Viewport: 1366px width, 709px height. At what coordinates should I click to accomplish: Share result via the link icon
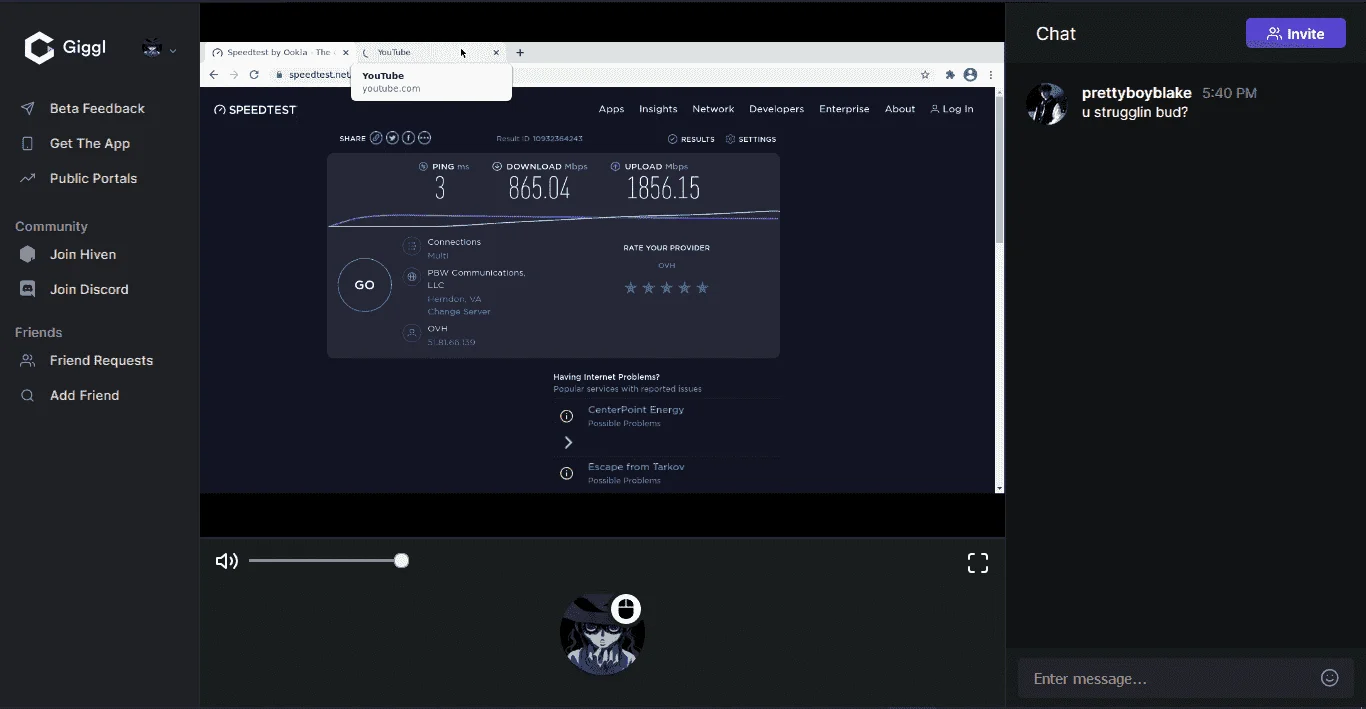[x=376, y=138]
